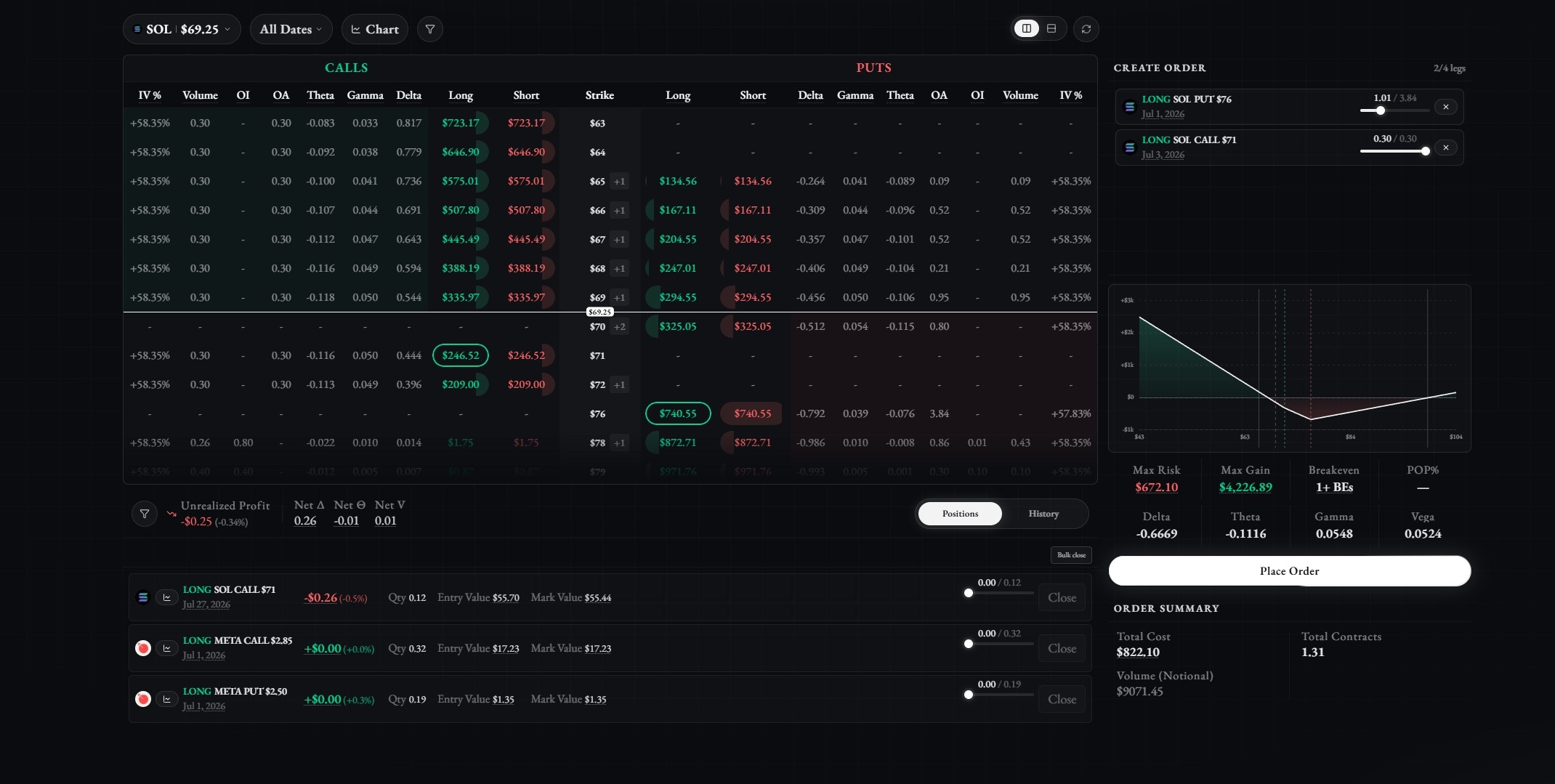Expand the +1 expiries at strike $78
The image size is (1555, 784).
(x=619, y=443)
